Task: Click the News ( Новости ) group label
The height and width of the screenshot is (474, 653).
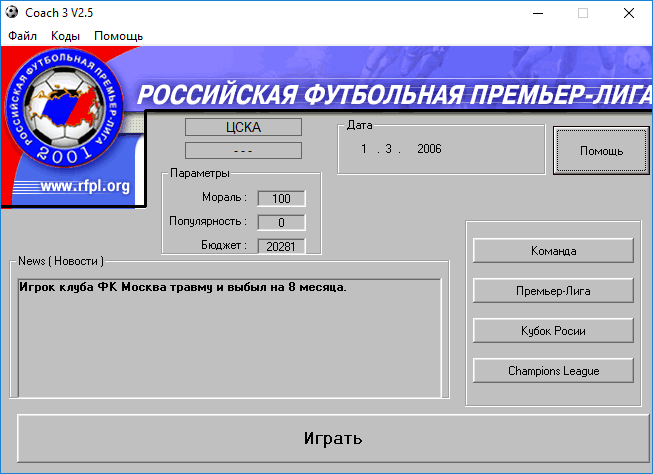Action: tap(61, 261)
